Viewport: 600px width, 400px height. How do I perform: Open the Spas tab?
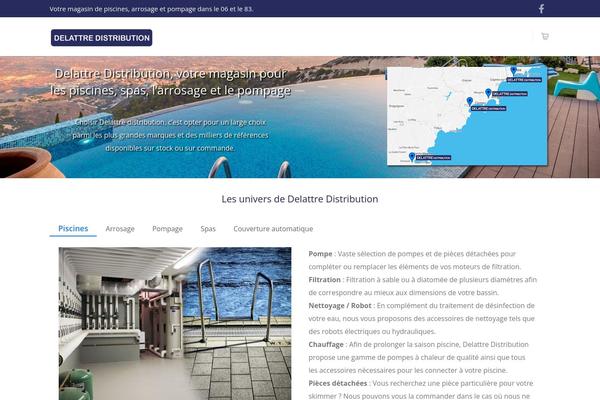tap(208, 229)
